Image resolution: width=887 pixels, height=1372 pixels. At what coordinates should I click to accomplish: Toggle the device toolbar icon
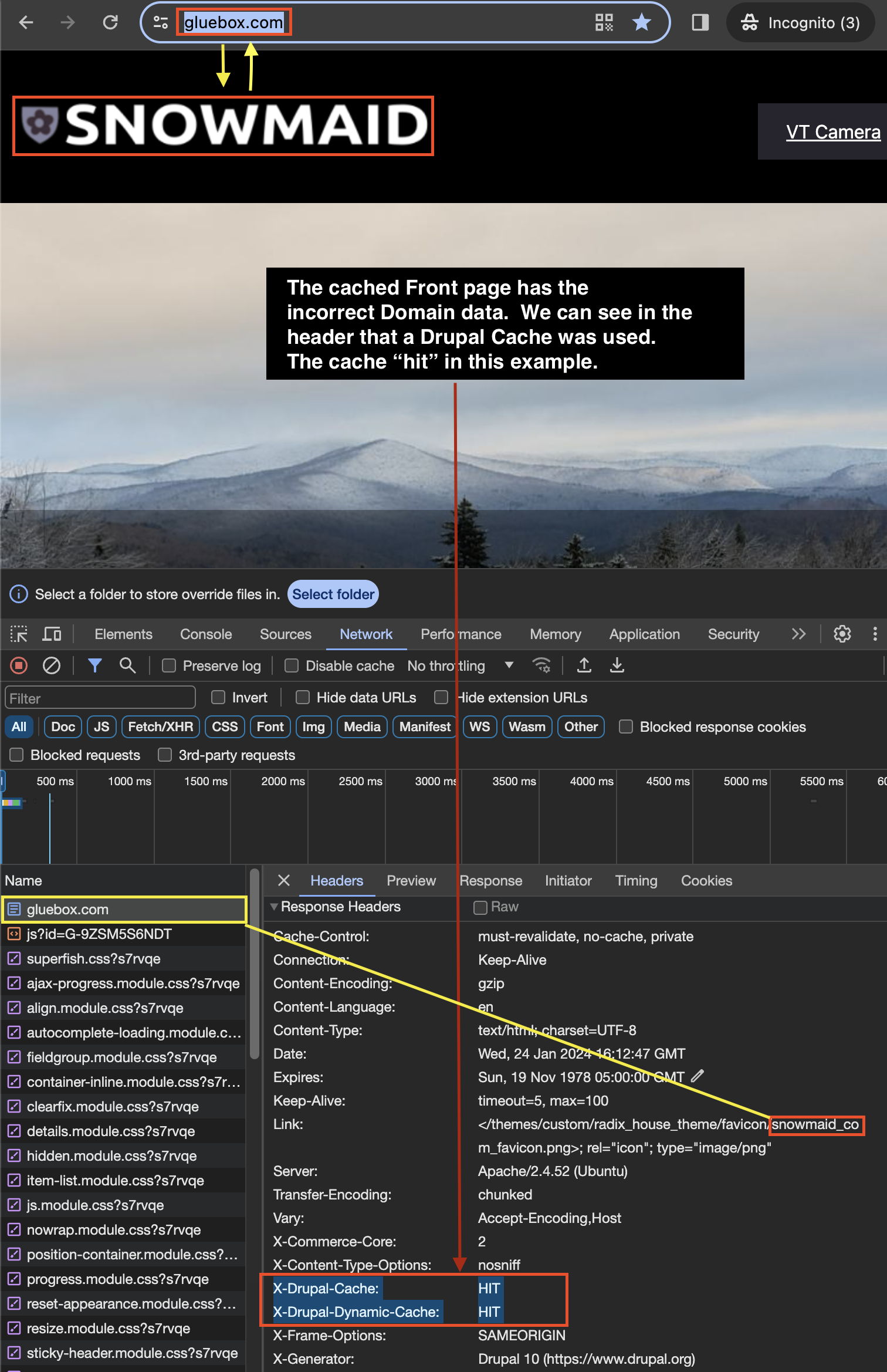52,634
